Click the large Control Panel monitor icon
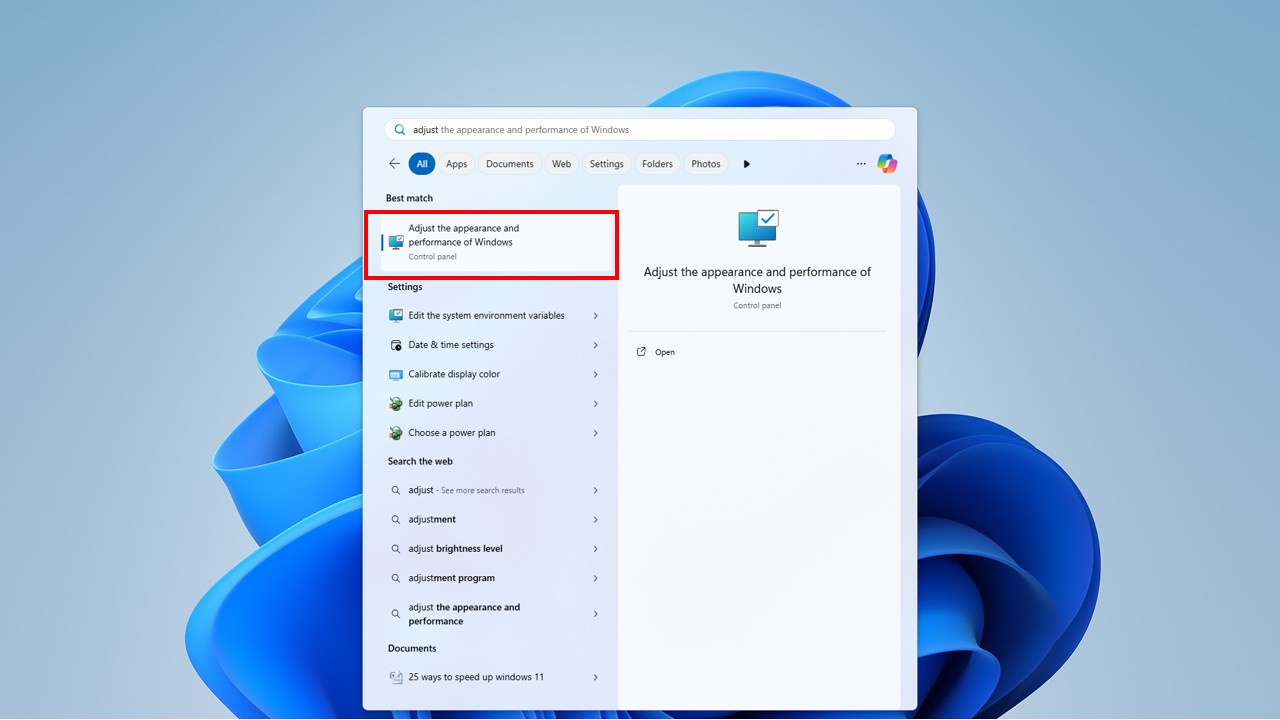1280x720 pixels. [757, 228]
